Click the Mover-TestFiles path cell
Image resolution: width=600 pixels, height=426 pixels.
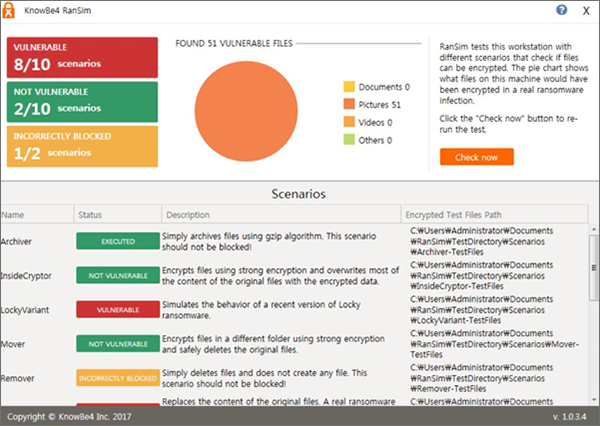pos(494,344)
